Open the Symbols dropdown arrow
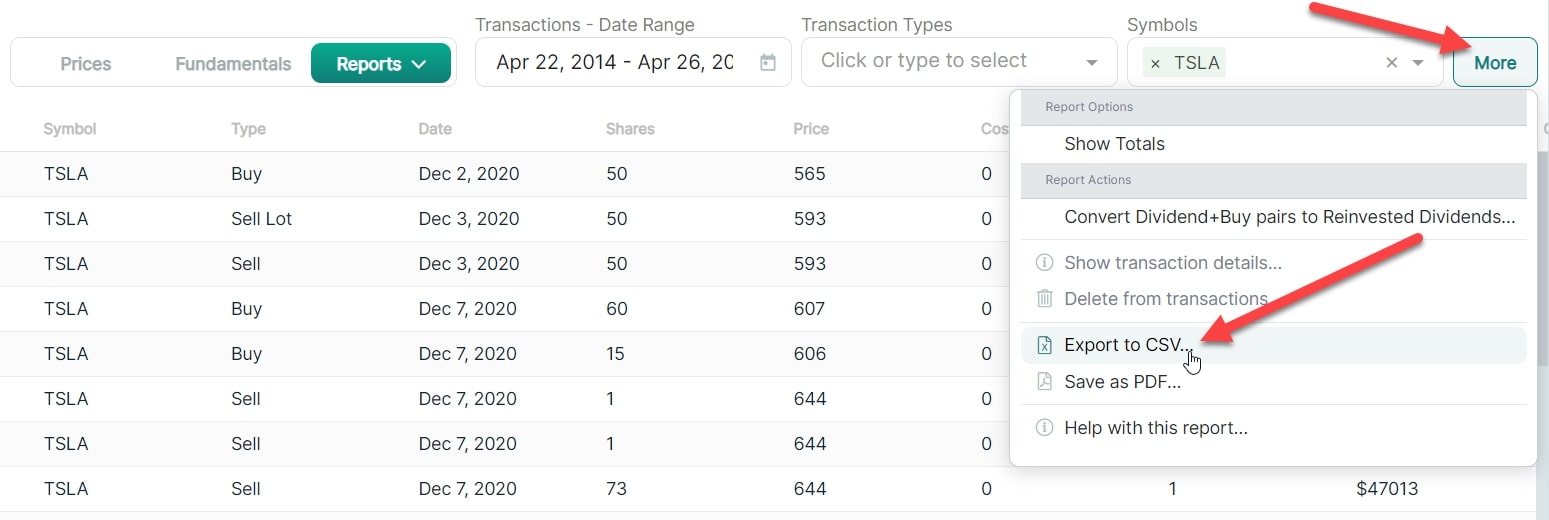Screen dimensions: 1549x520 click(1418, 63)
